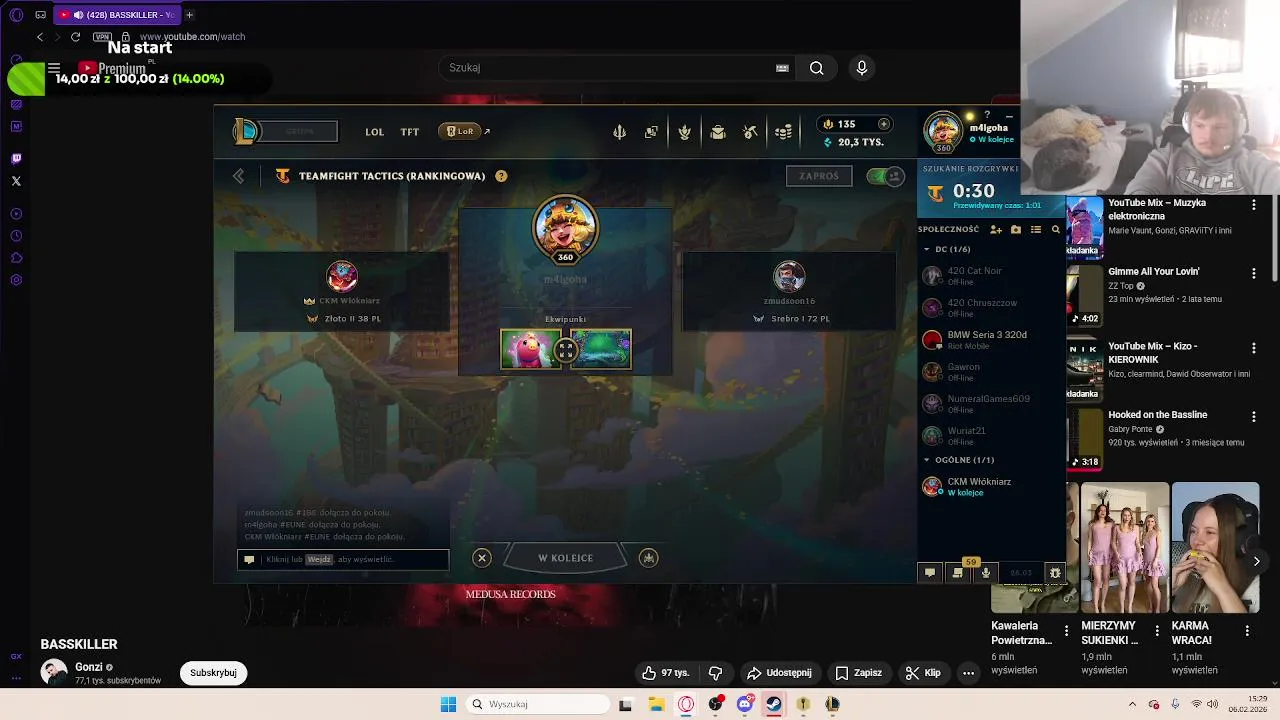
Task: Open the Clash trident icon in League client
Action: [619, 132]
